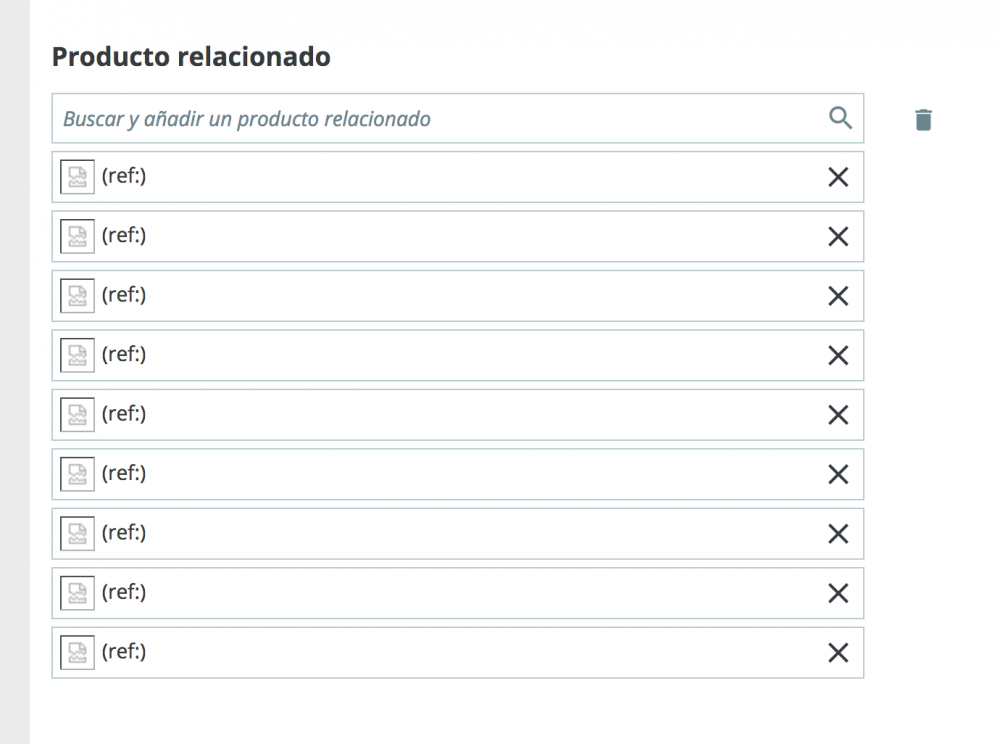The height and width of the screenshot is (744, 1000).
Task: Remove the last related product with its X
Action: (x=838, y=652)
